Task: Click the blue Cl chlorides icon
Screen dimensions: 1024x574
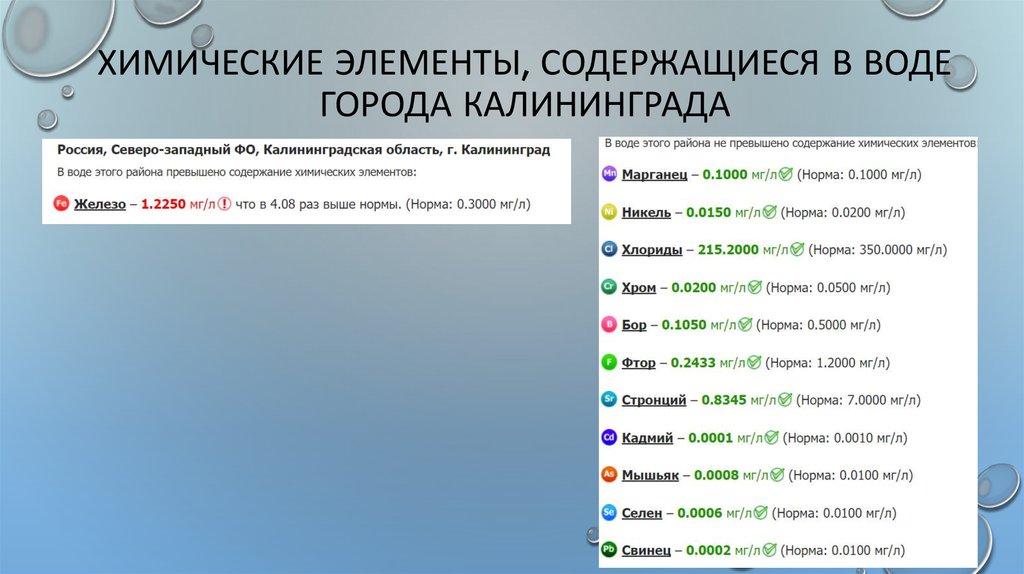Action: pyautogui.click(x=609, y=249)
